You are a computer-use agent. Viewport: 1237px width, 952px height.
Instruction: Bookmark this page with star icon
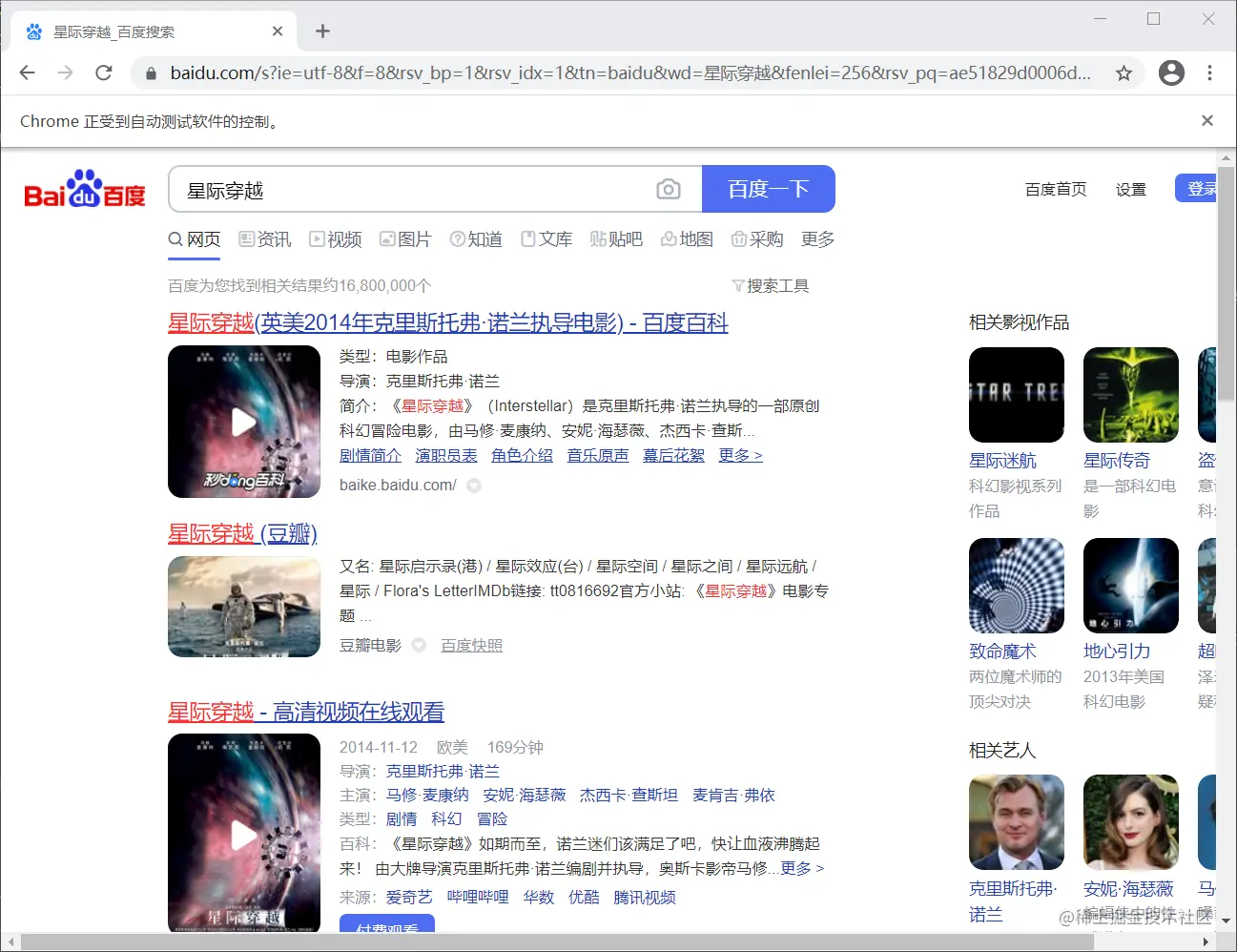[x=1124, y=72]
